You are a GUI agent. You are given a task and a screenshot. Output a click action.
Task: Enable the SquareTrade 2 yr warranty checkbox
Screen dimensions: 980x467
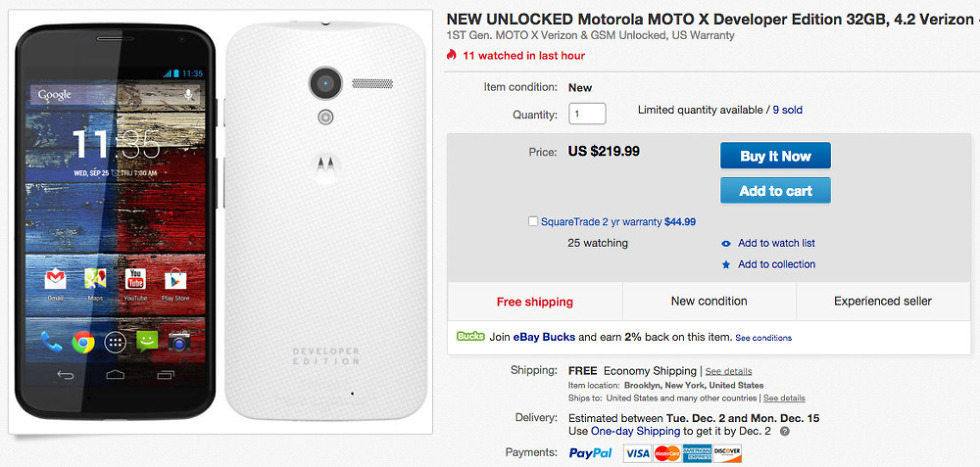[x=533, y=222]
